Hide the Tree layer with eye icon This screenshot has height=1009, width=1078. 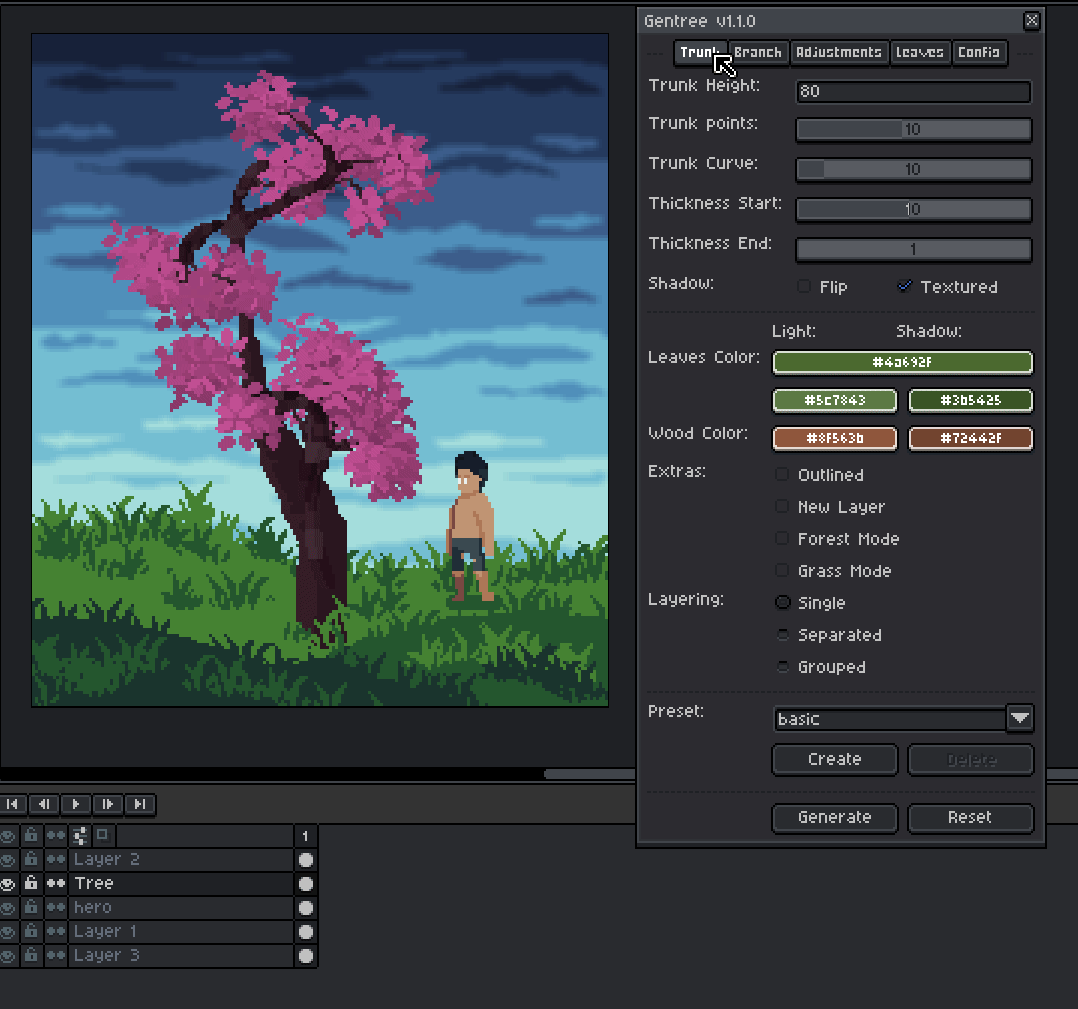point(9,883)
